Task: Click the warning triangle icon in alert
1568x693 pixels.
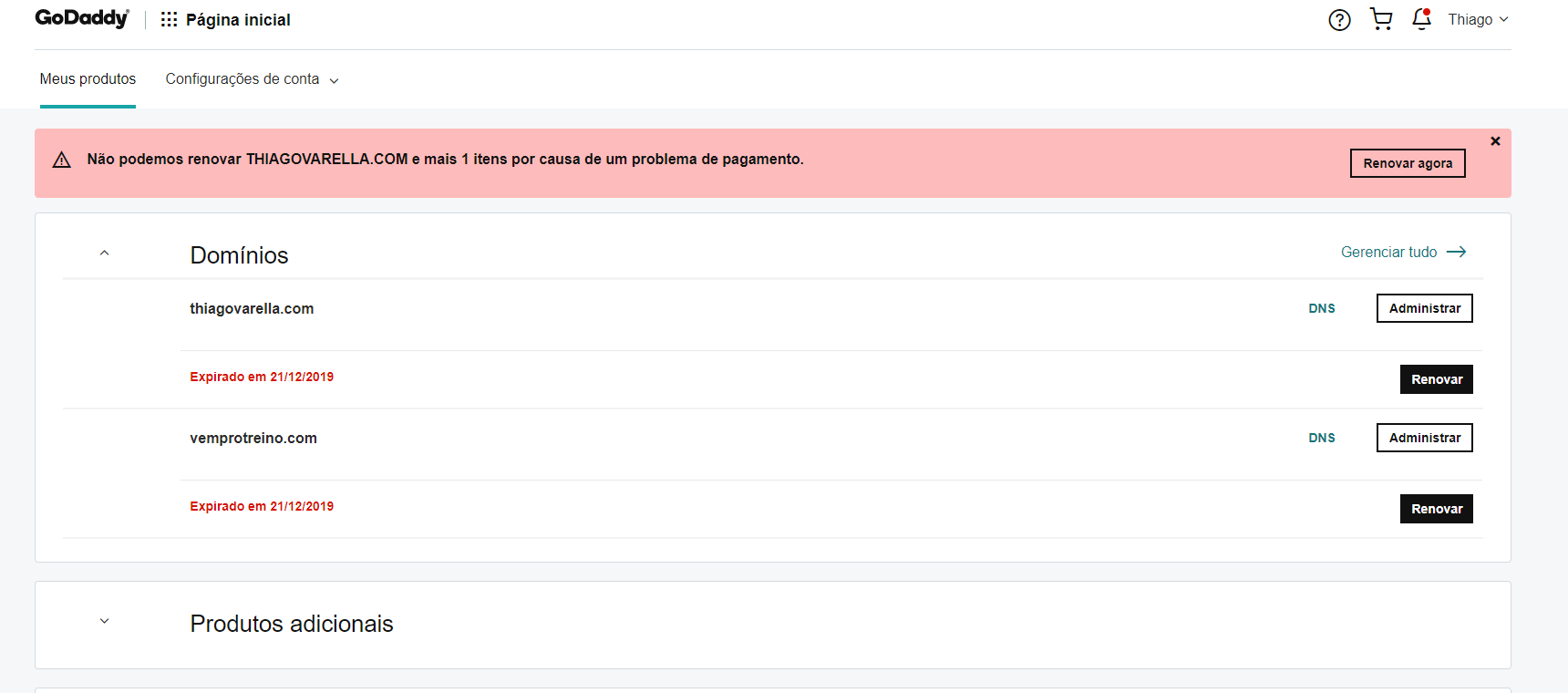Action: click(62, 160)
